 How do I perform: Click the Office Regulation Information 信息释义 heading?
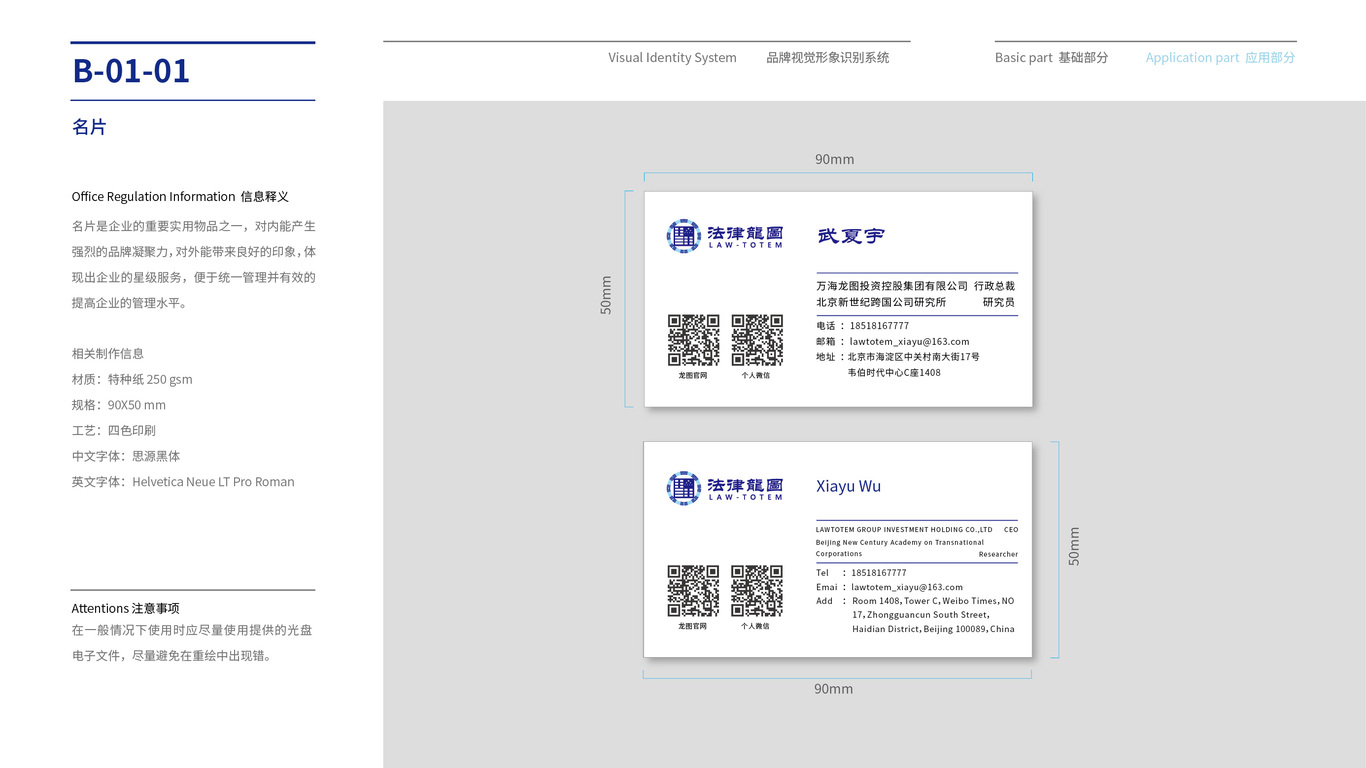coord(180,197)
